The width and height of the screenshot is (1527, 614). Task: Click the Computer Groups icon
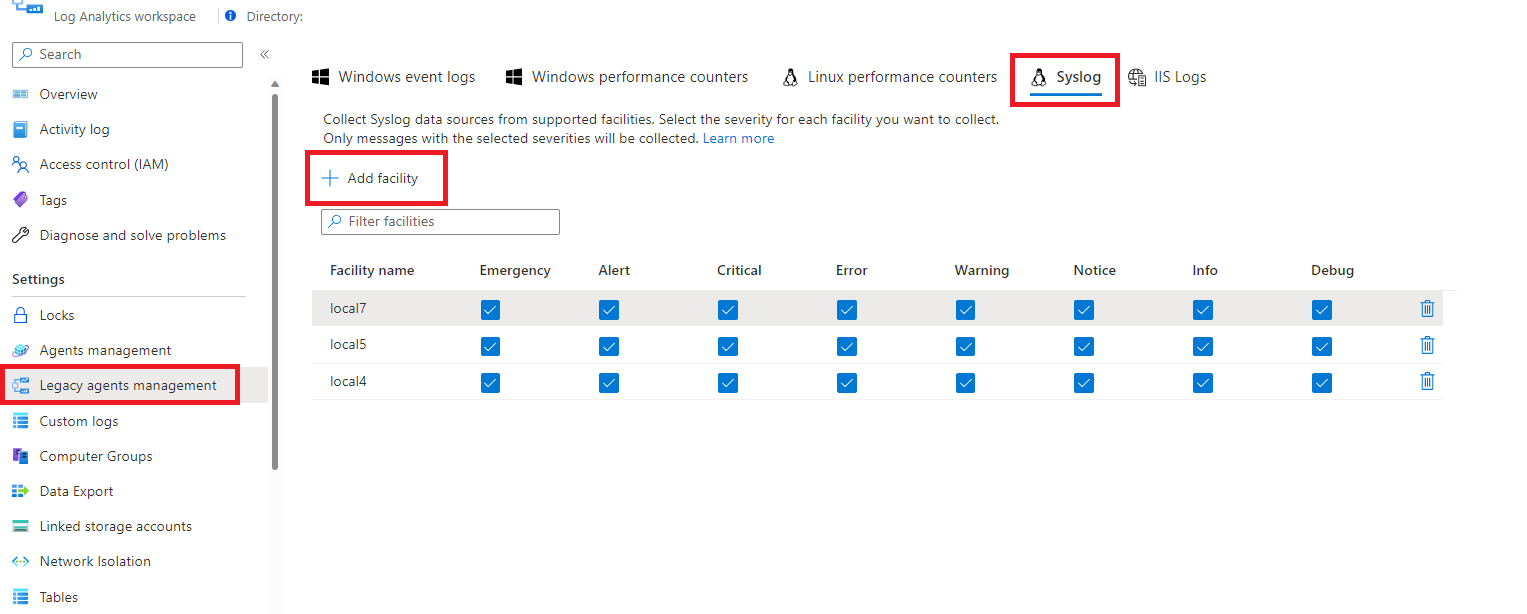20,456
